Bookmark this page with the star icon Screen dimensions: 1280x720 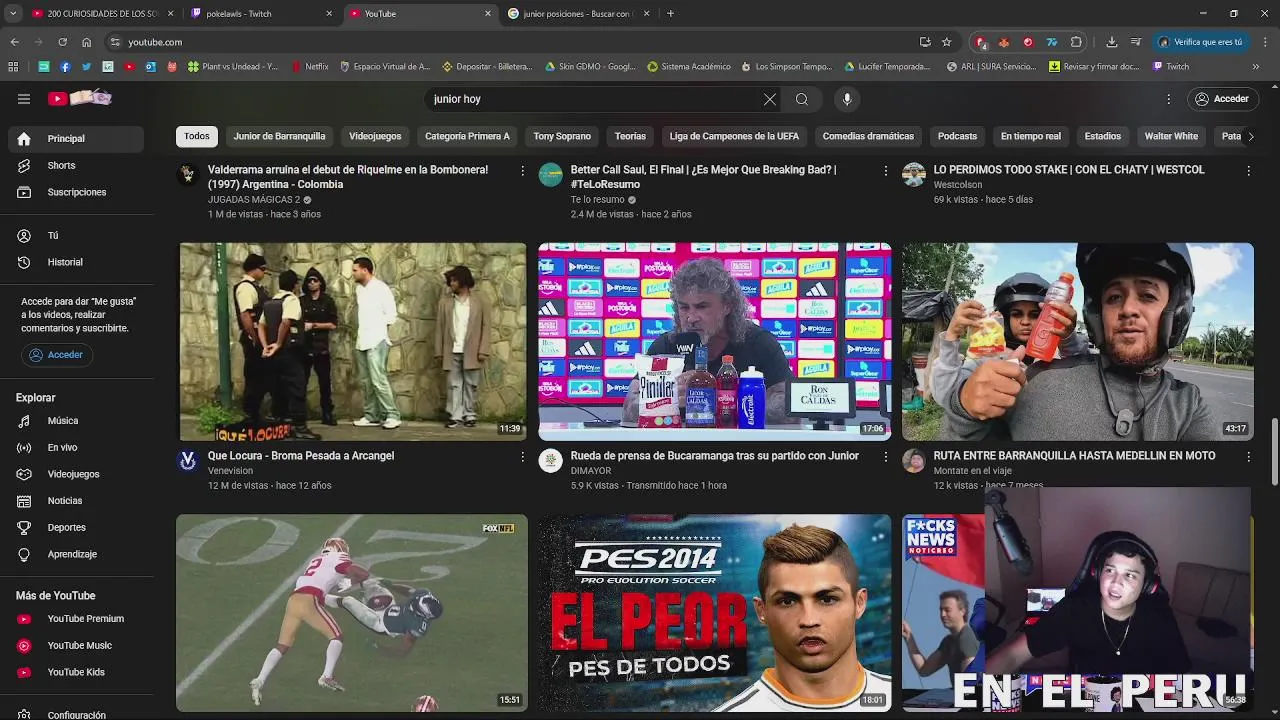point(946,42)
